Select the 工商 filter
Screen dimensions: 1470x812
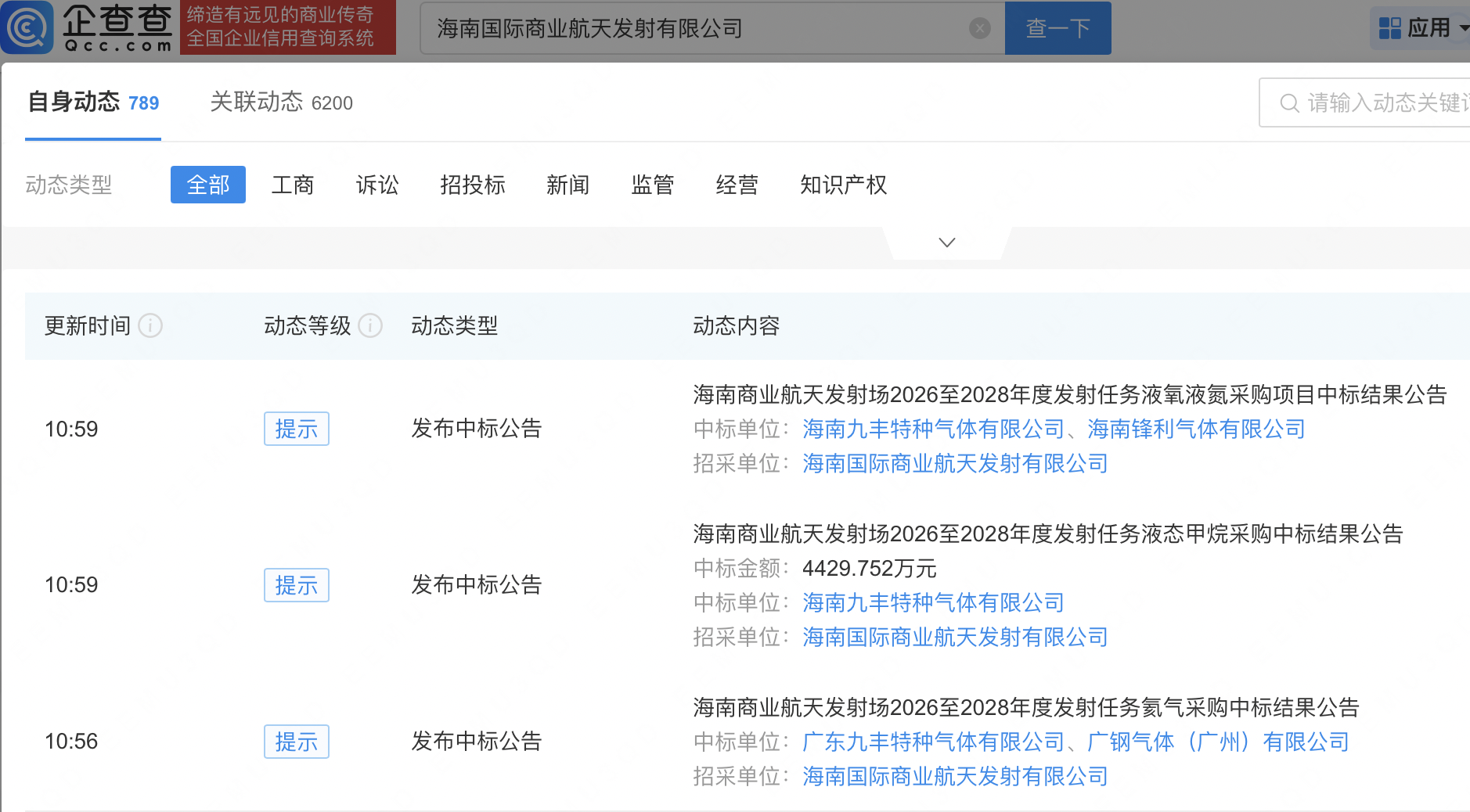pyautogui.click(x=293, y=185)
